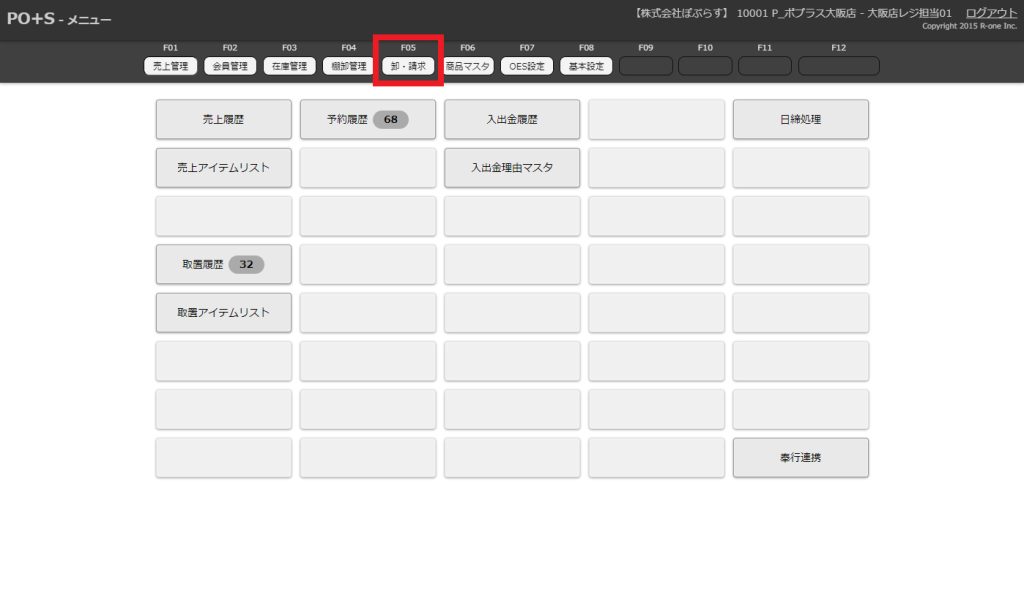Open the 会員管理 menu (F02)
Image resolution: width=1024 pixels, height=612 pixels.
(230, 67)
